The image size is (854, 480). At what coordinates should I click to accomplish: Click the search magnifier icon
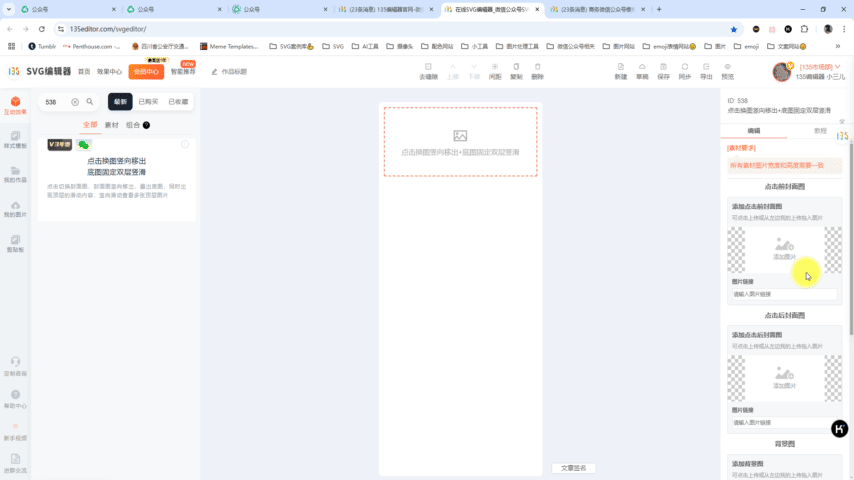tap(90, 102)
